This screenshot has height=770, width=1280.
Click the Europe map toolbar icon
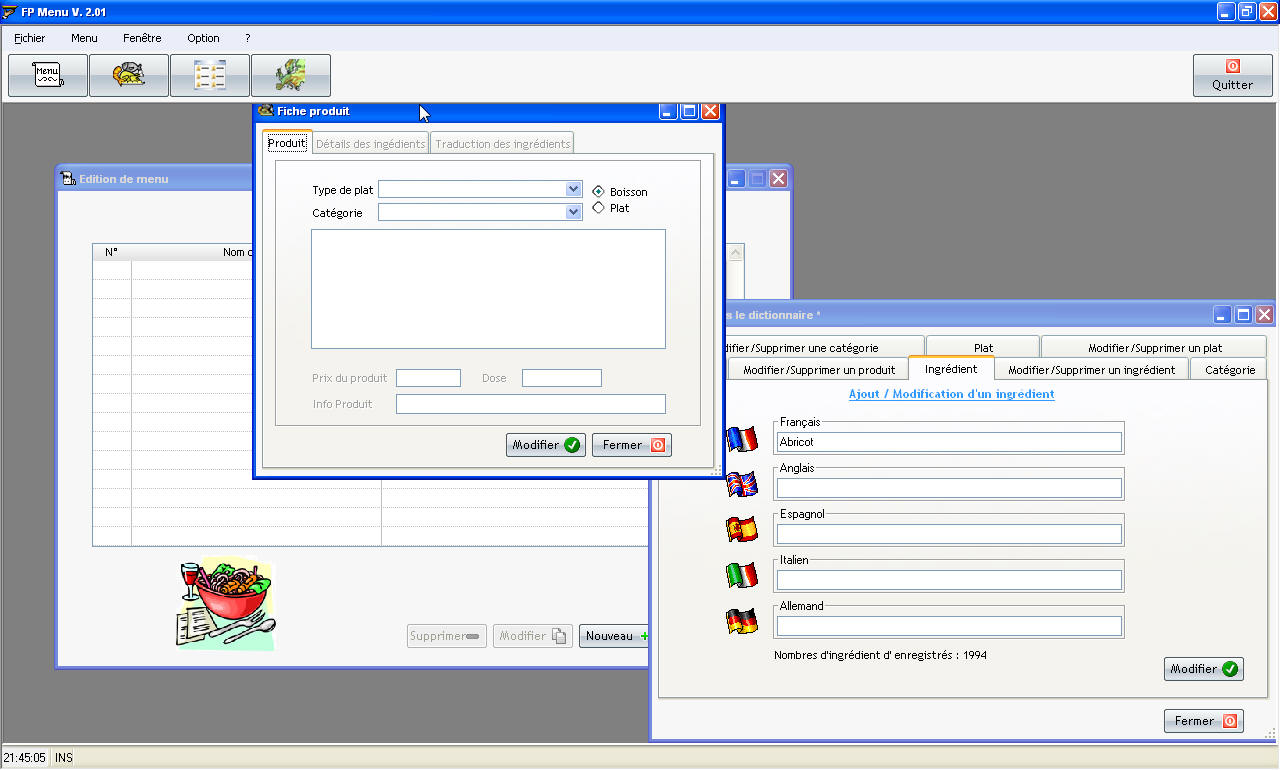pos(291,75)
